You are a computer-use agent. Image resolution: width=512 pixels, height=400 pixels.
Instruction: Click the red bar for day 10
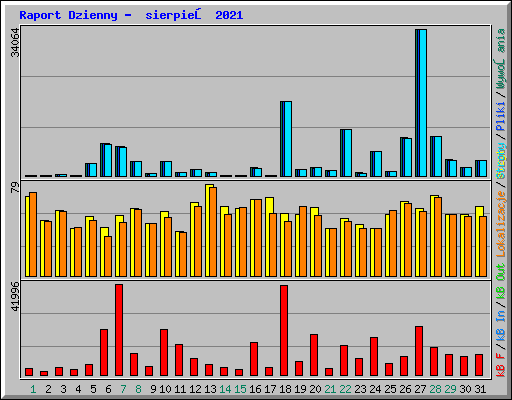pyautogui.click(x=164, y=353)
